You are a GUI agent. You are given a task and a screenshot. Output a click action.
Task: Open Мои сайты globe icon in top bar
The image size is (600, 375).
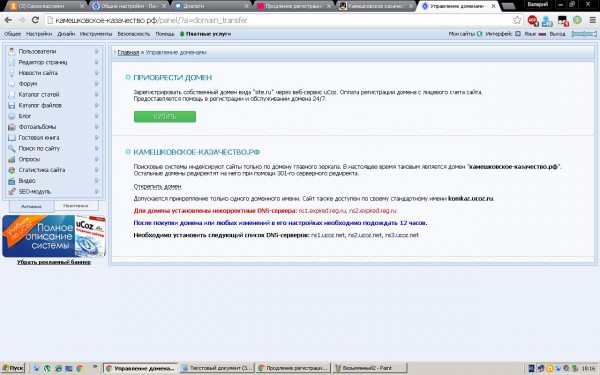click(x=479, y=34)
